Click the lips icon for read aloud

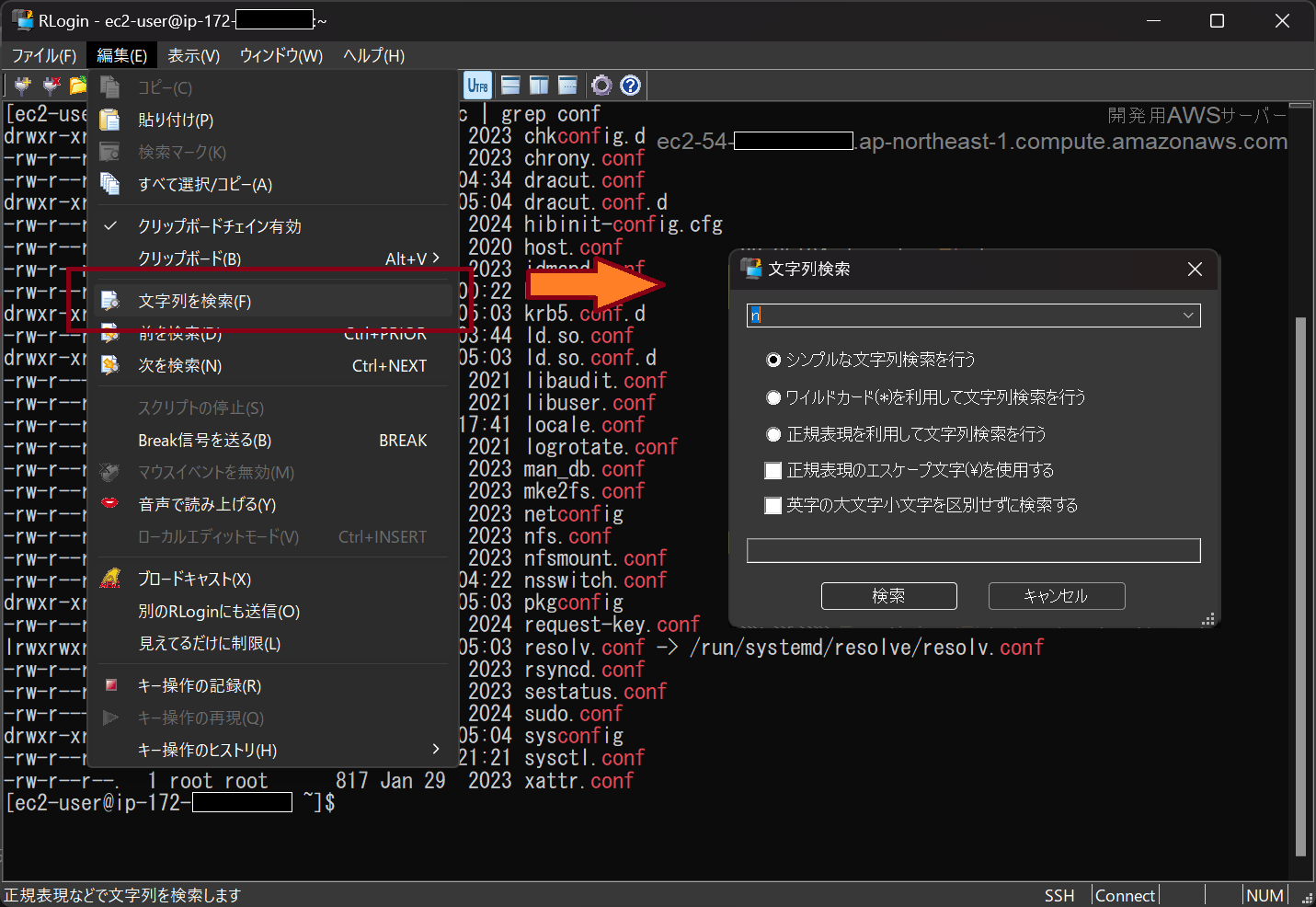109,503
